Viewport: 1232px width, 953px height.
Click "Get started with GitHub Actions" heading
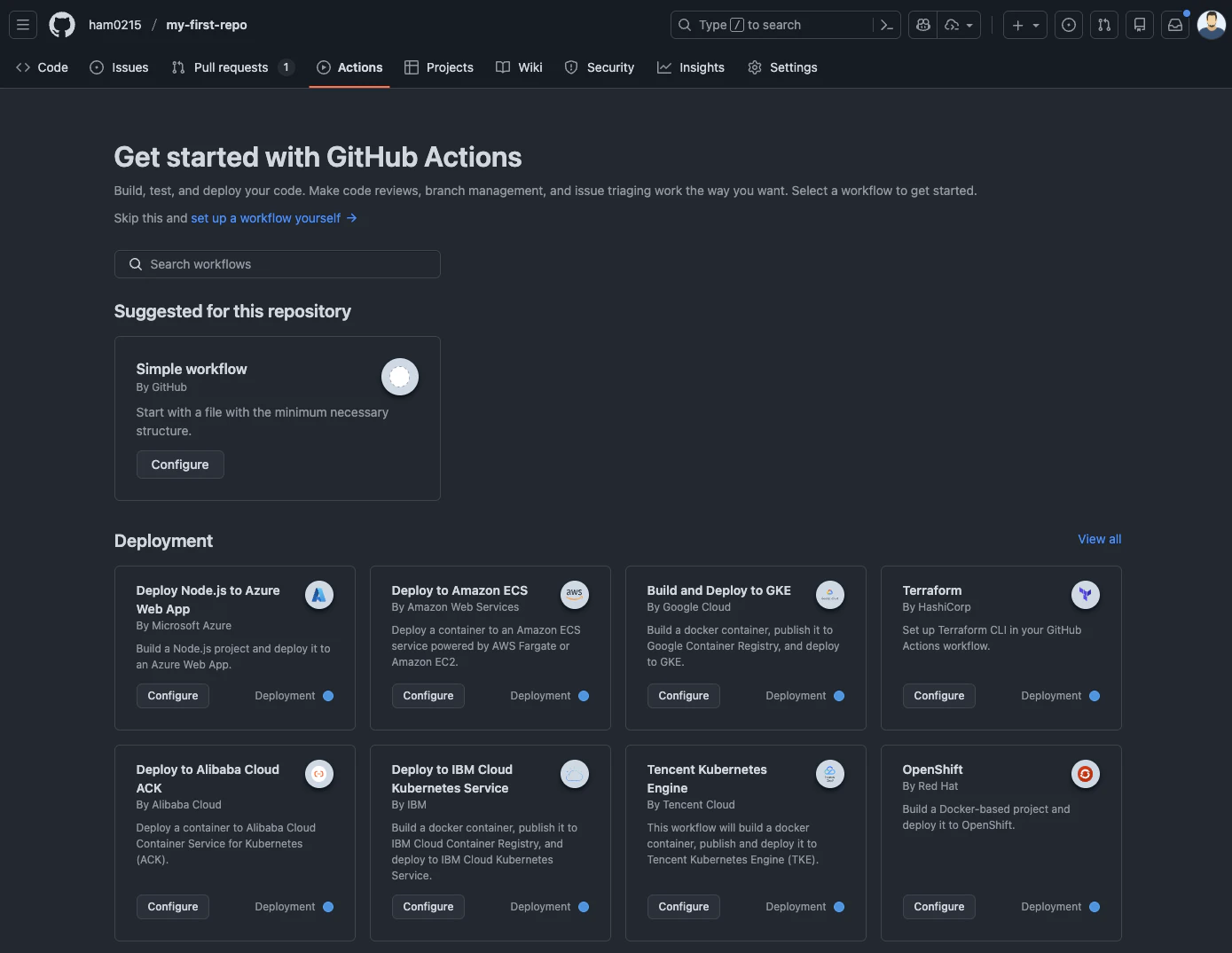318,157
